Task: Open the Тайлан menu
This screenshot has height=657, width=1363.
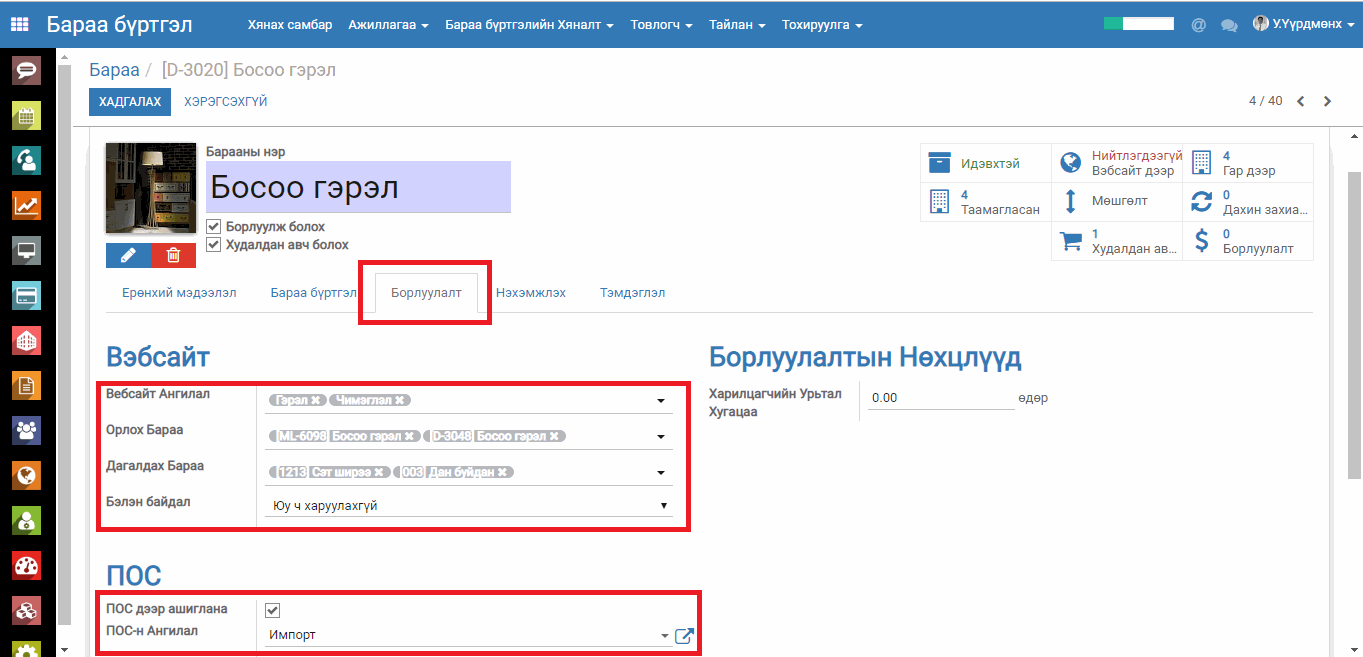Action: (x=737, y=25)
